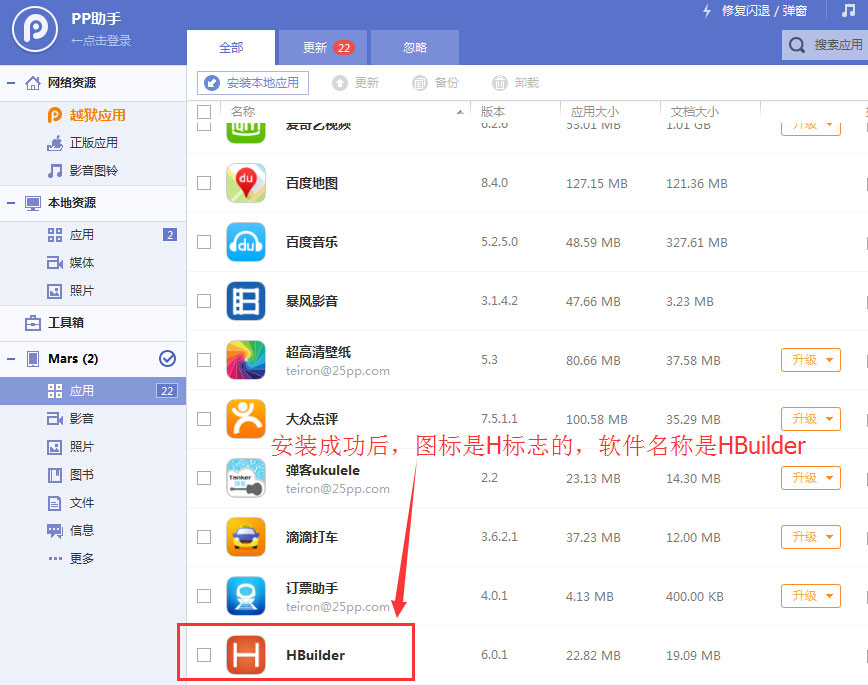Click 点击登录 link
Screen dimensions: 868x685
[101, 40]
